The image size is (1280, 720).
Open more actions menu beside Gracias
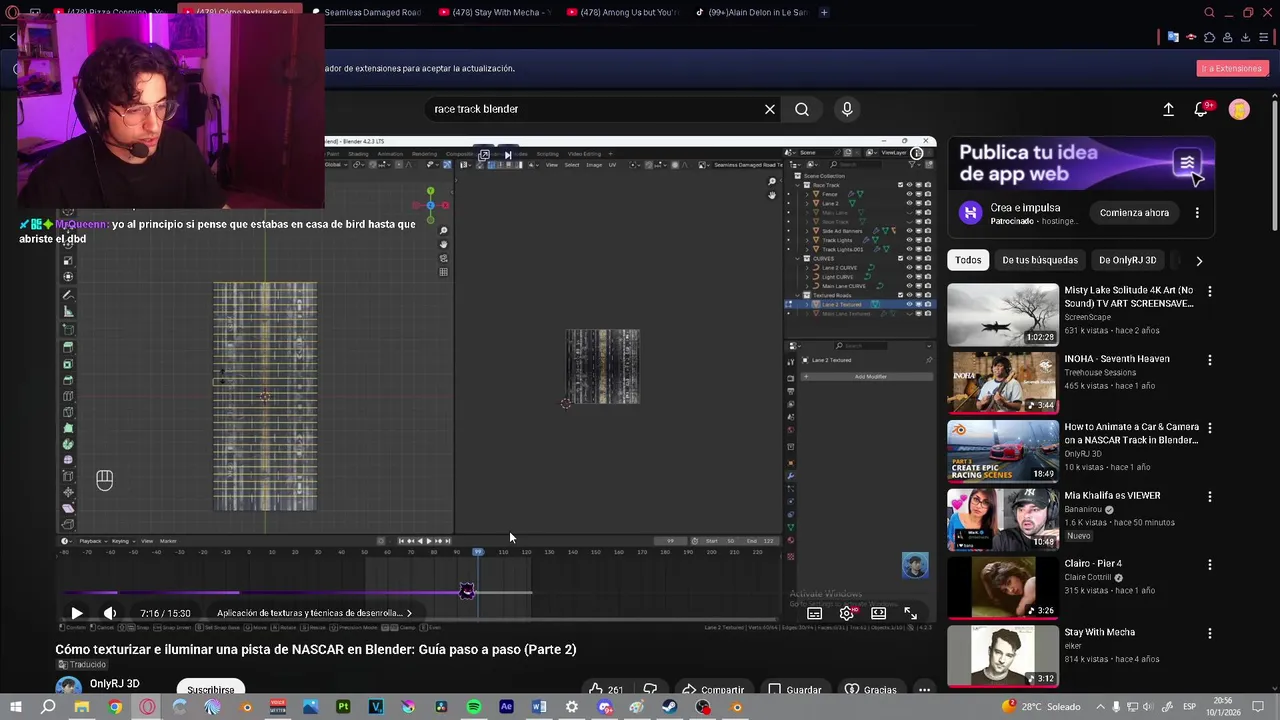[x=924, y=688]
